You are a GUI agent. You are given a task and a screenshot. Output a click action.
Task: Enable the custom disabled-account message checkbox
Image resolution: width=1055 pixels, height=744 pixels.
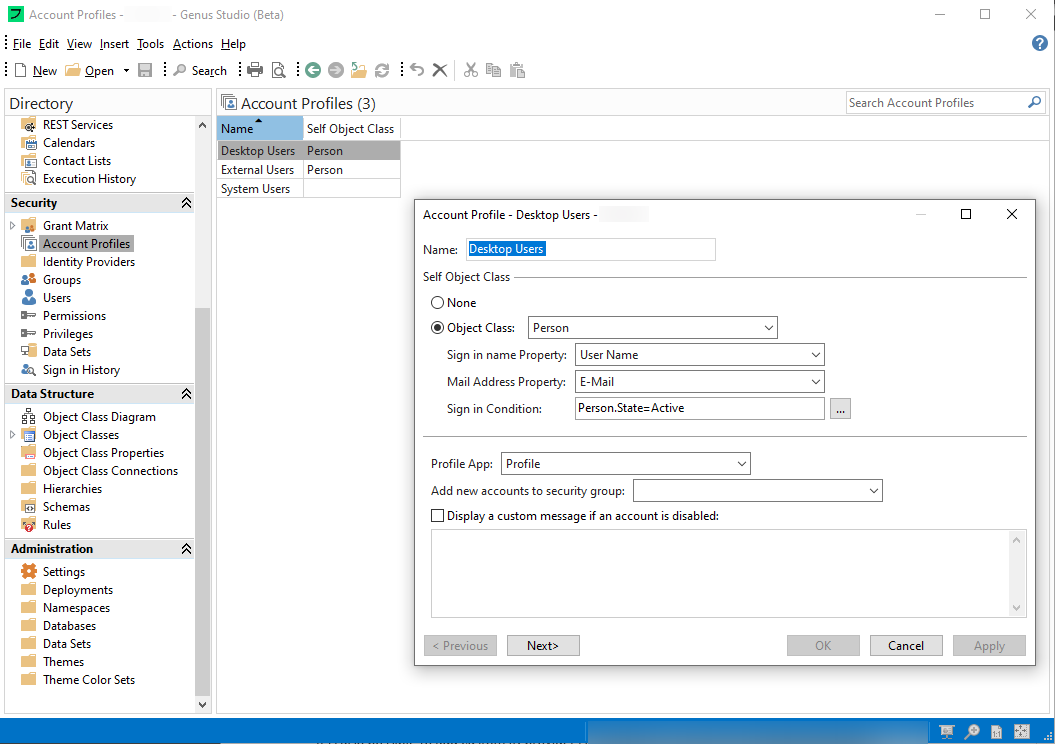(437, 516)
